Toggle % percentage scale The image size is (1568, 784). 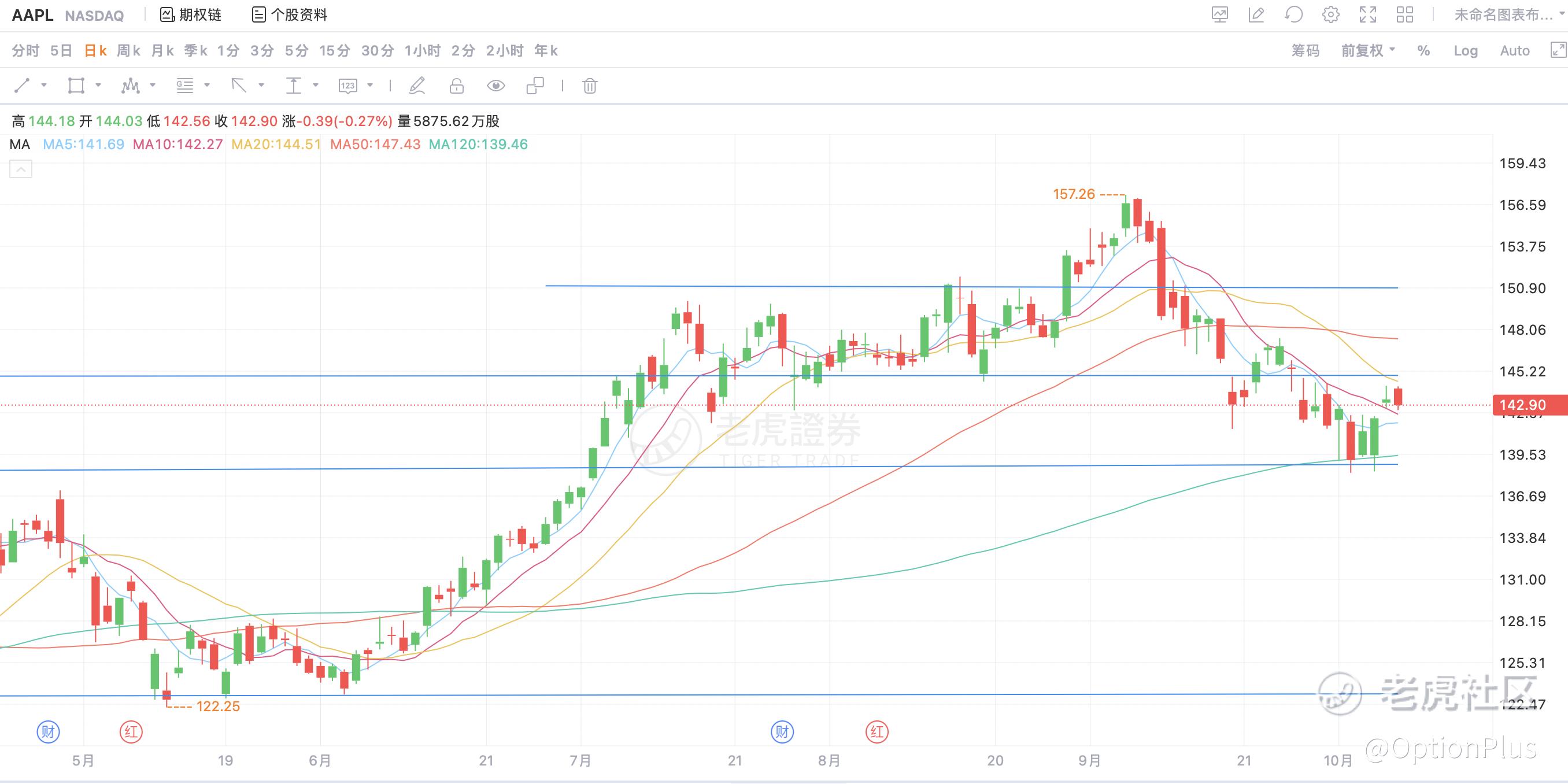click(1423, 50)
